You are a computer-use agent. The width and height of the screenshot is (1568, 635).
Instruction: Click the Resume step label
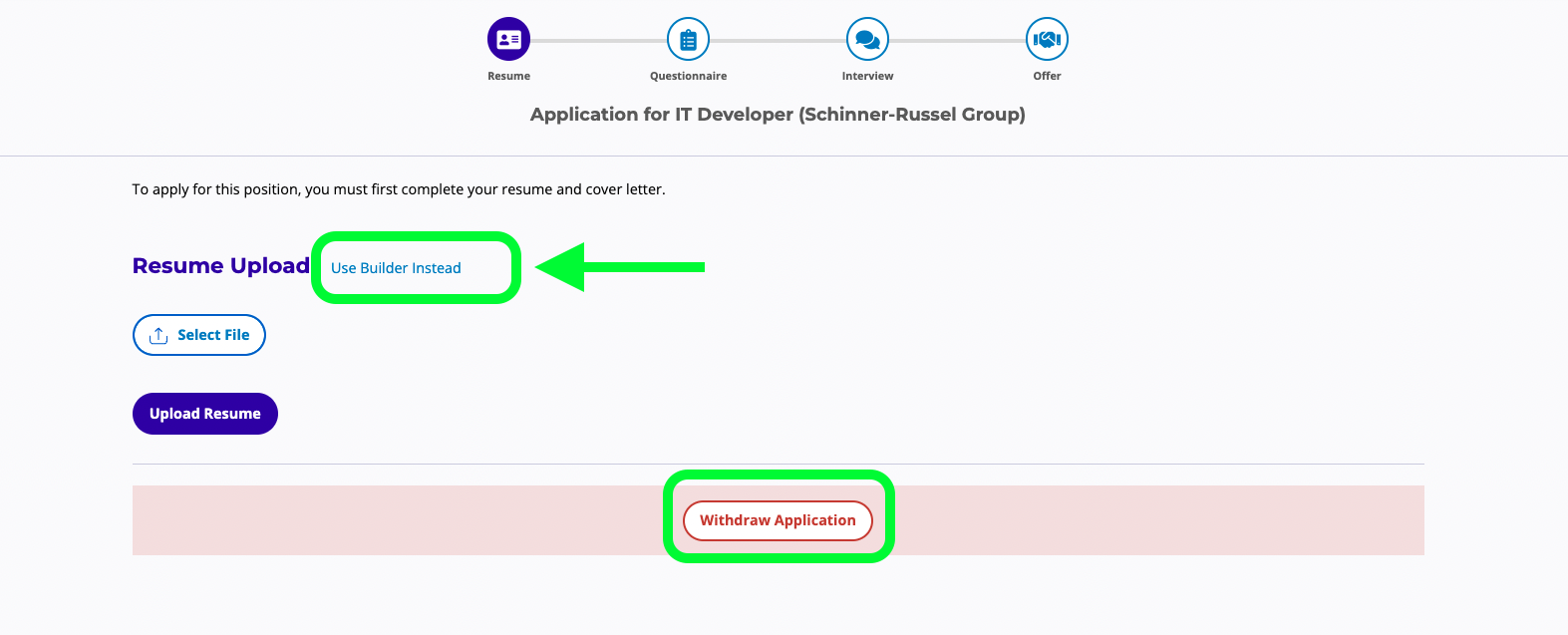508,76
